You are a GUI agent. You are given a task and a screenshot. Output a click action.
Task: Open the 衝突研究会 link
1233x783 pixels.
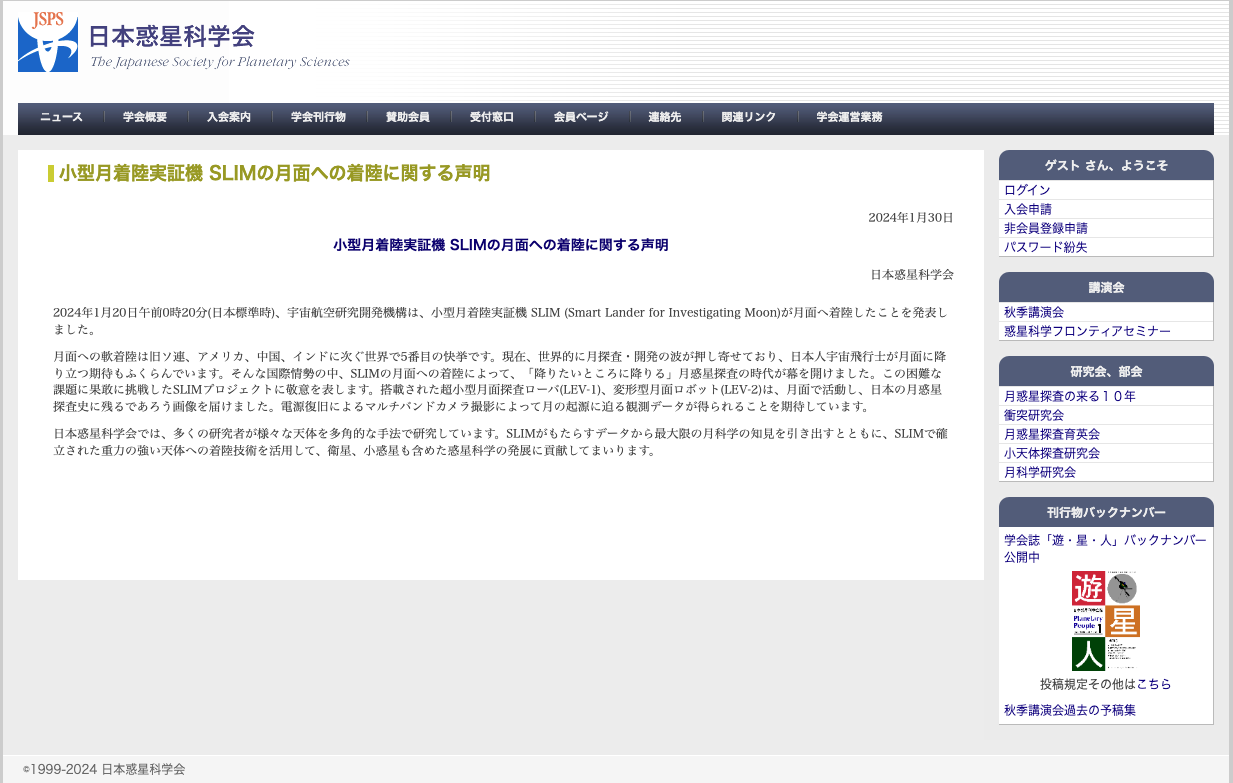coord(1034,415)
